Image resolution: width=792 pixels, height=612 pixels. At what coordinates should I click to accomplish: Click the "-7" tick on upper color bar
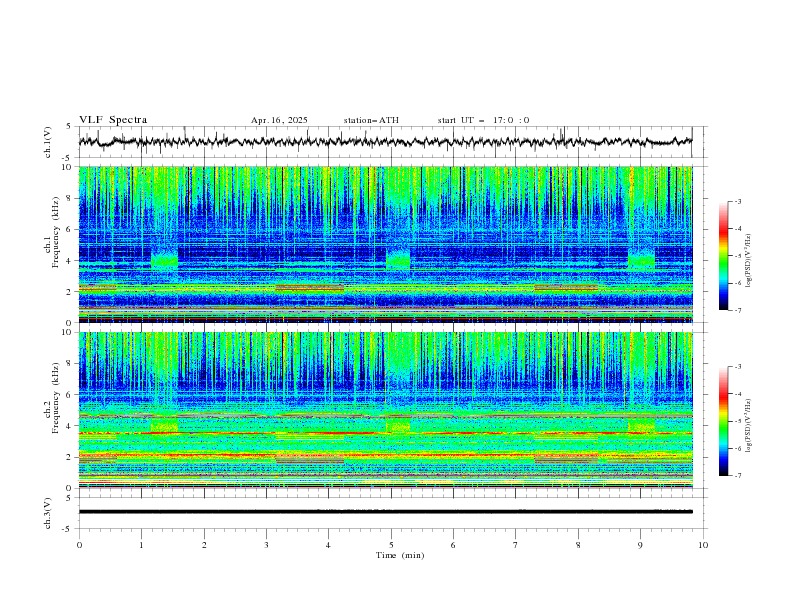point(737,310)
